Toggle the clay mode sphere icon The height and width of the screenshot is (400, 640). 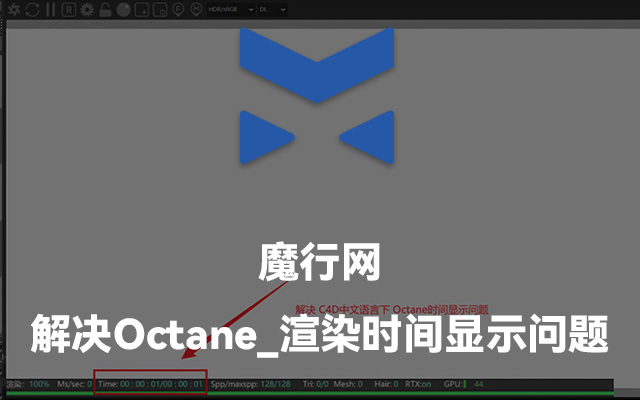(x=123, y=9)
